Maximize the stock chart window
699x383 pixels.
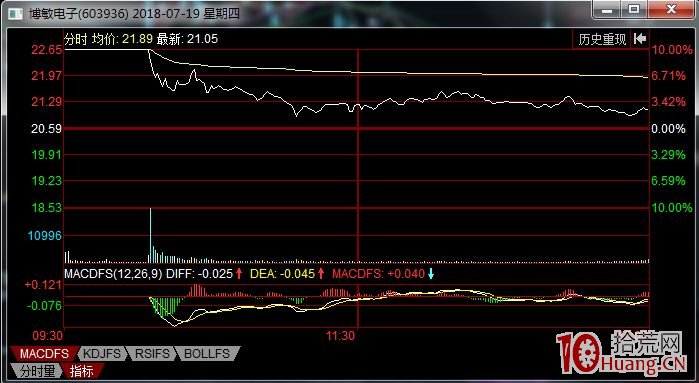[634, 9]
